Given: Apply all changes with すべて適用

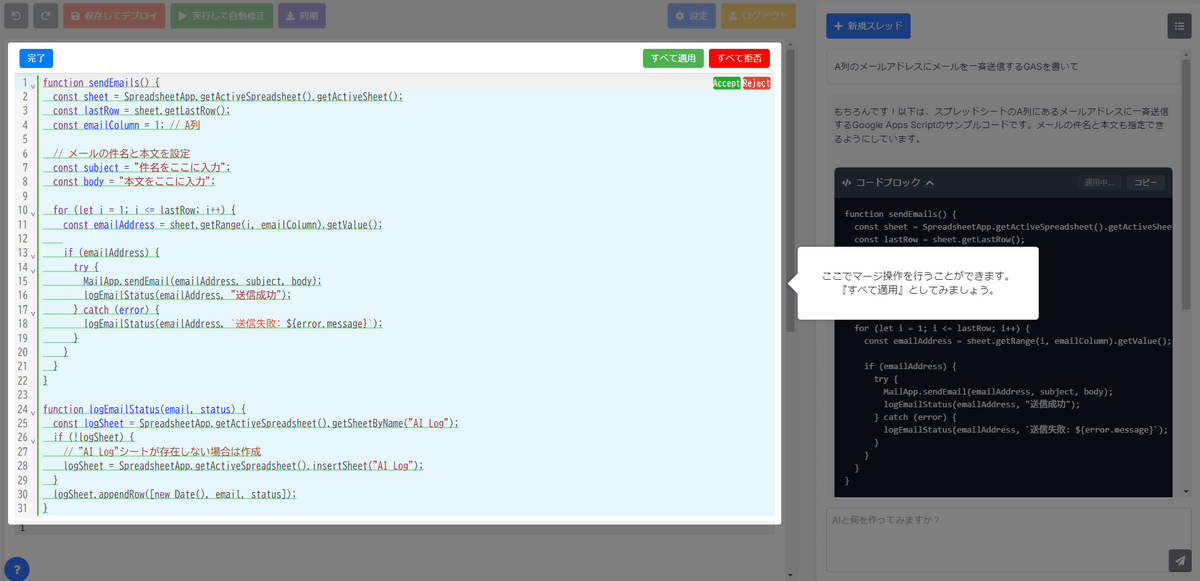Looking at the screenshot, I should point(673,58).
